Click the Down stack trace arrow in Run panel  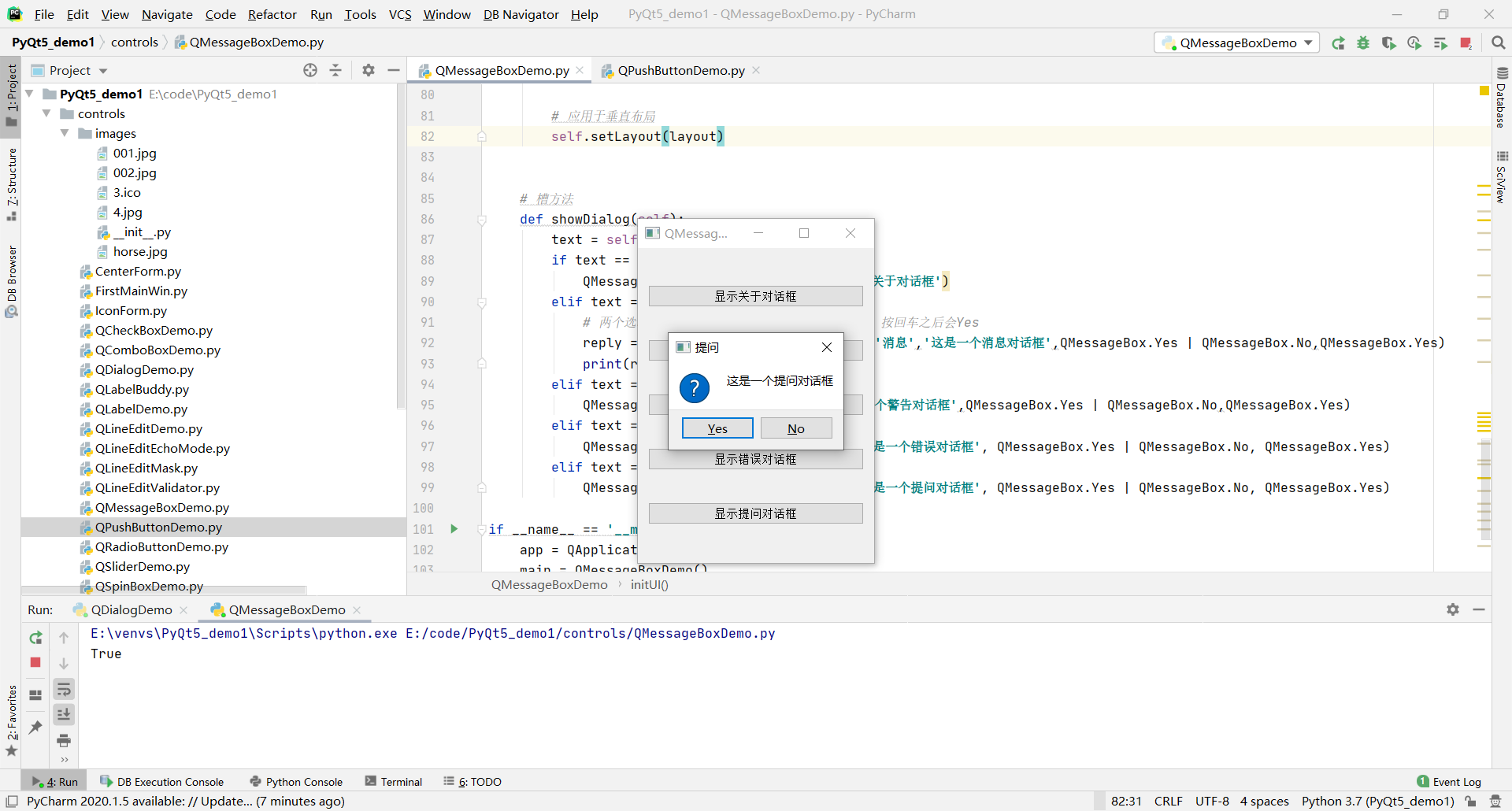(64, 664)
